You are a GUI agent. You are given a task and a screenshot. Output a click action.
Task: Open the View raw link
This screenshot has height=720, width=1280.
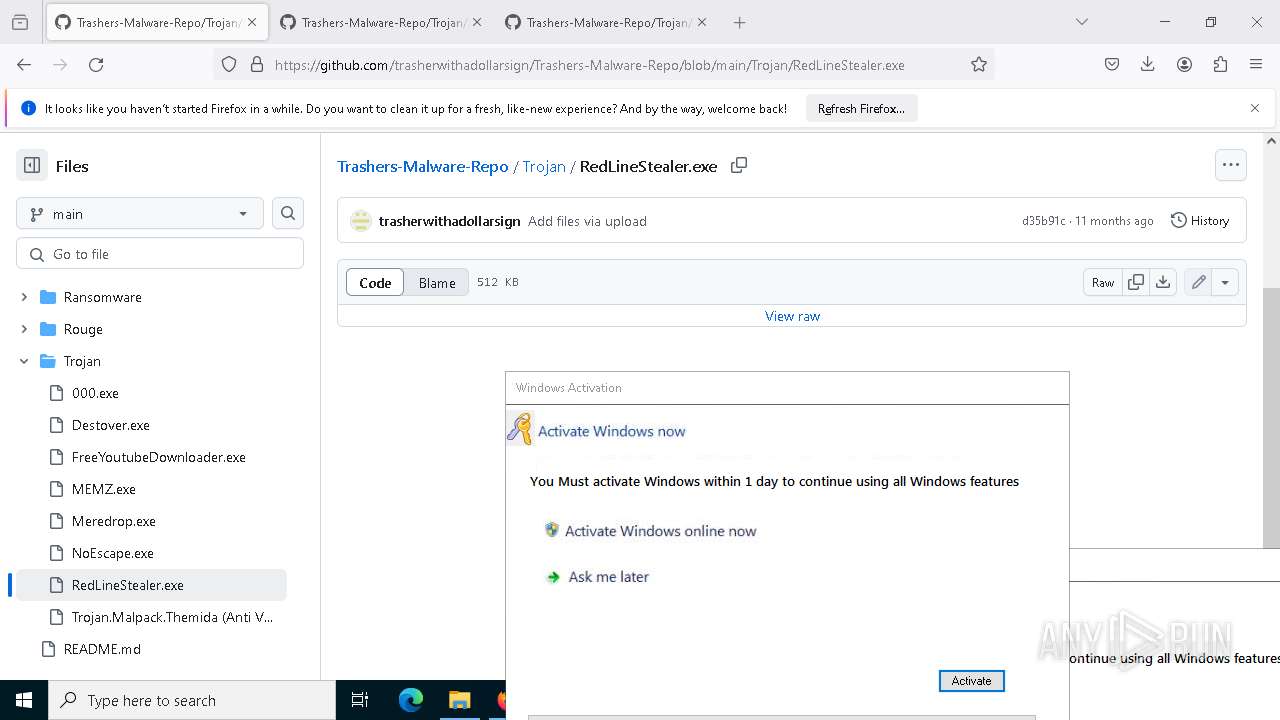coord(792,316)
